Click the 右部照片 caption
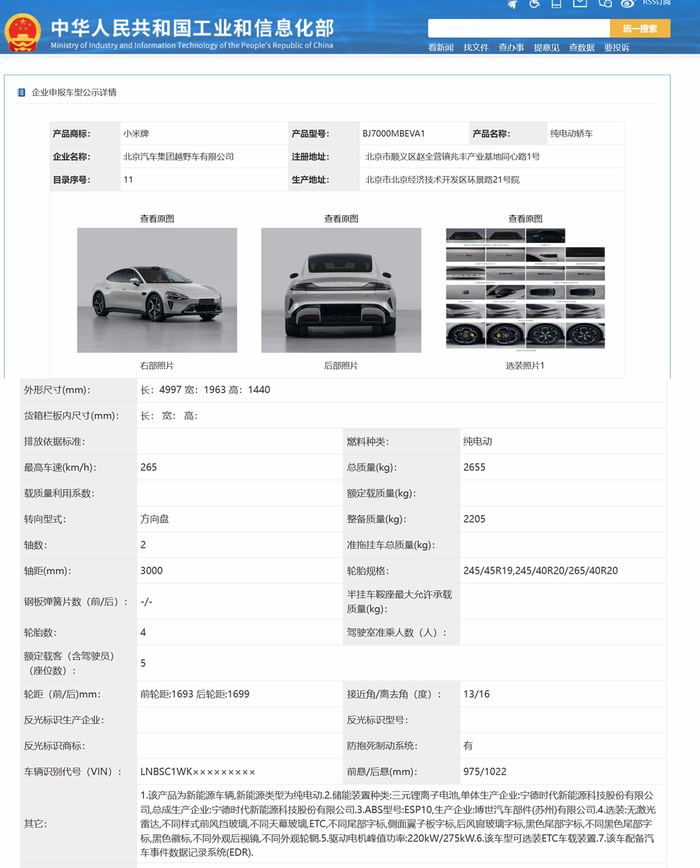Image resolution: width=700 pixels, height=868 pixels. (157, 365)
